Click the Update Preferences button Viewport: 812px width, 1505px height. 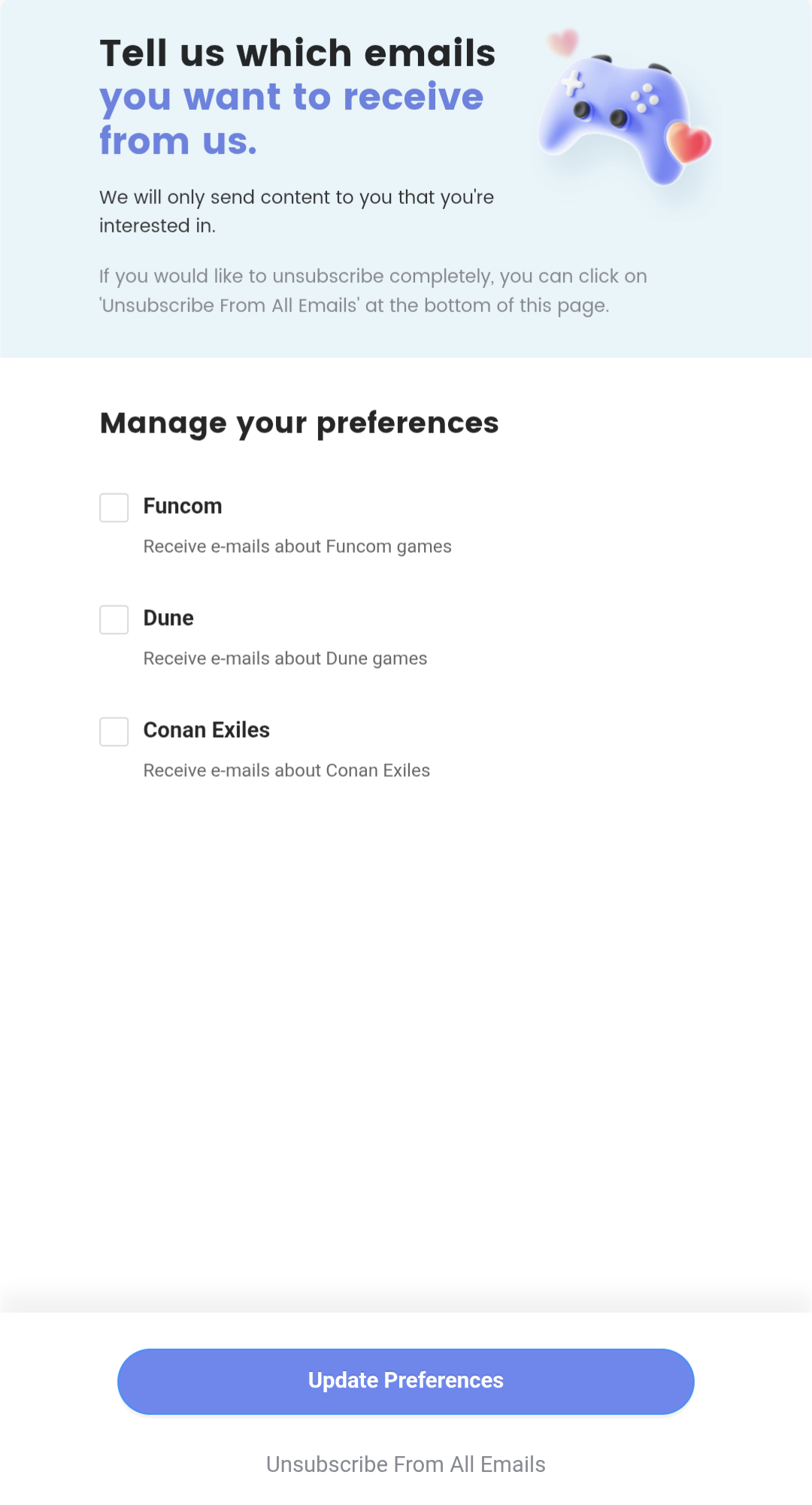click(x=405, y=1381)
